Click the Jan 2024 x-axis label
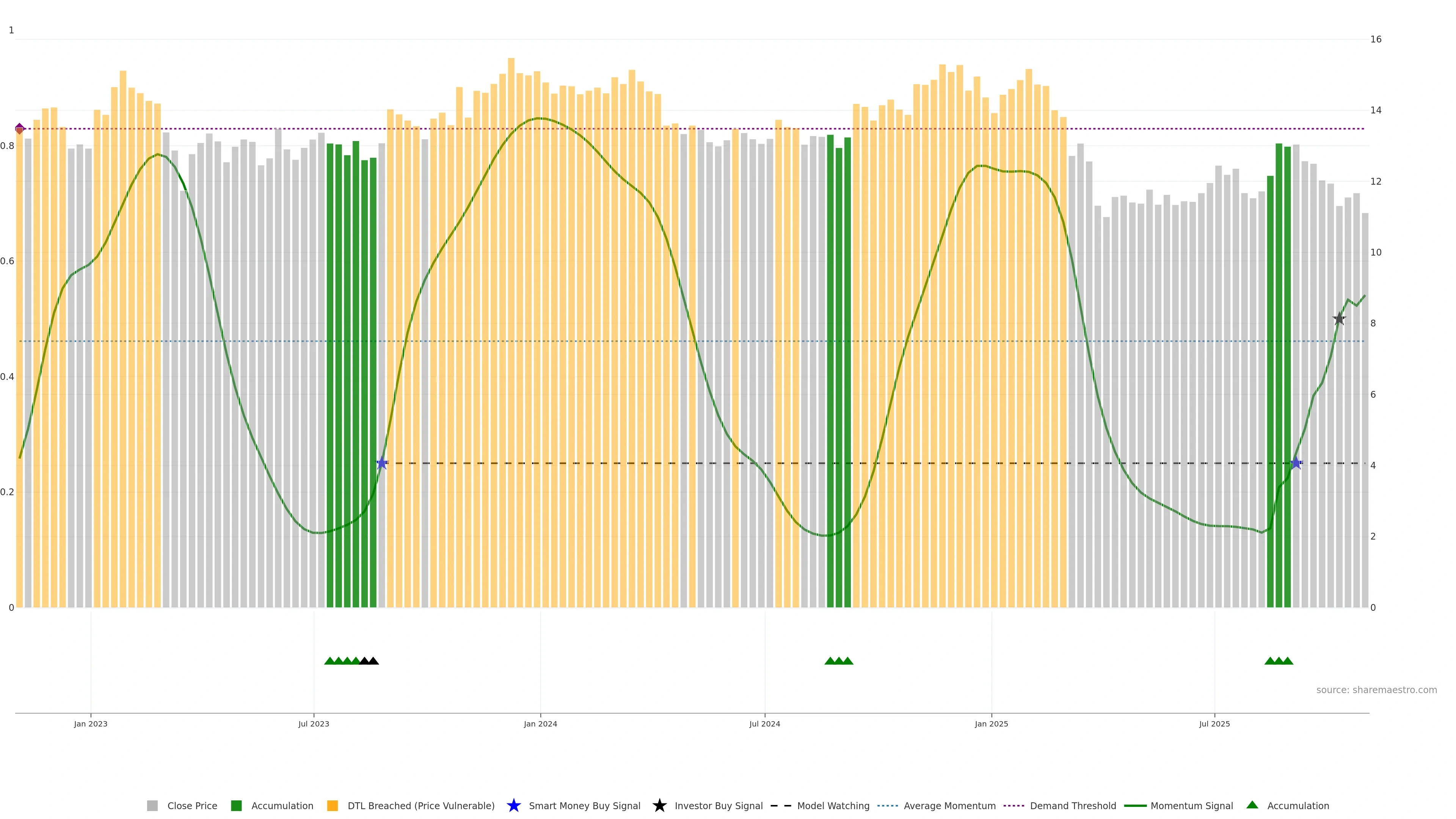Image resolution: width=1456 pixels, height=819 pixels. coord(540,724)
